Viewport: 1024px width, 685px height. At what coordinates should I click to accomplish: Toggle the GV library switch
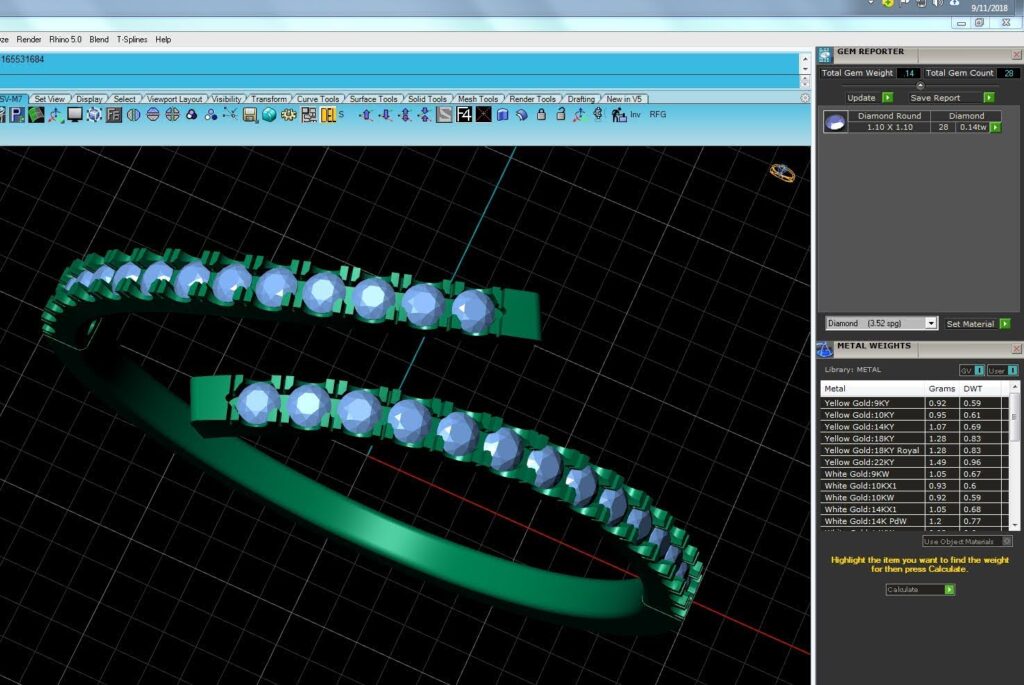pos(972,370)
